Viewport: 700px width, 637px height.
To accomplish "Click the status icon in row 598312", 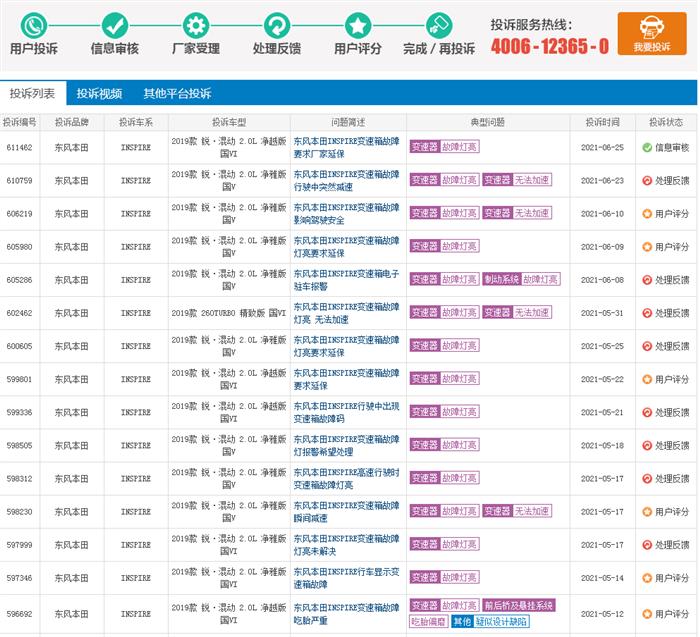I will tap(647, 479).
